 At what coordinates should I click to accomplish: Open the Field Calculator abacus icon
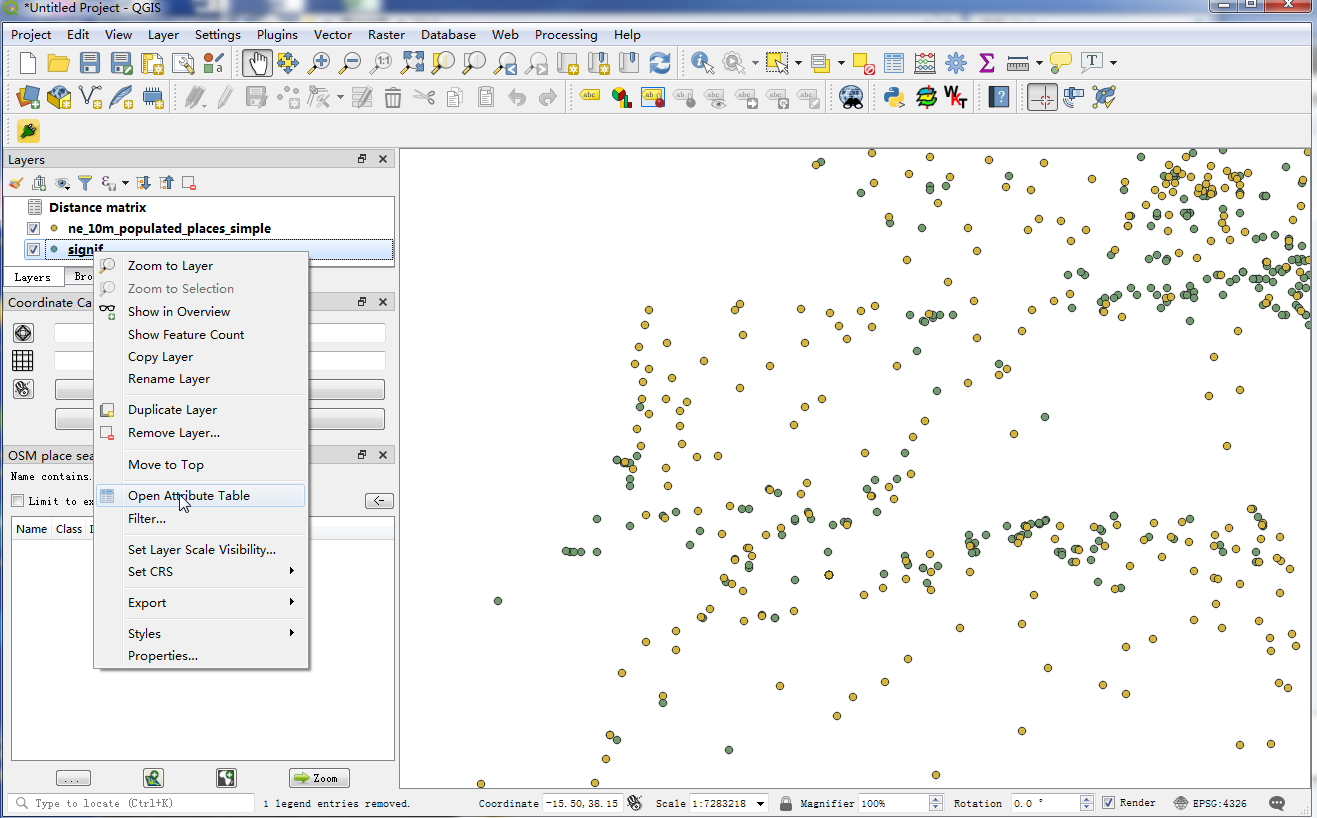click(x=925, y=63)
